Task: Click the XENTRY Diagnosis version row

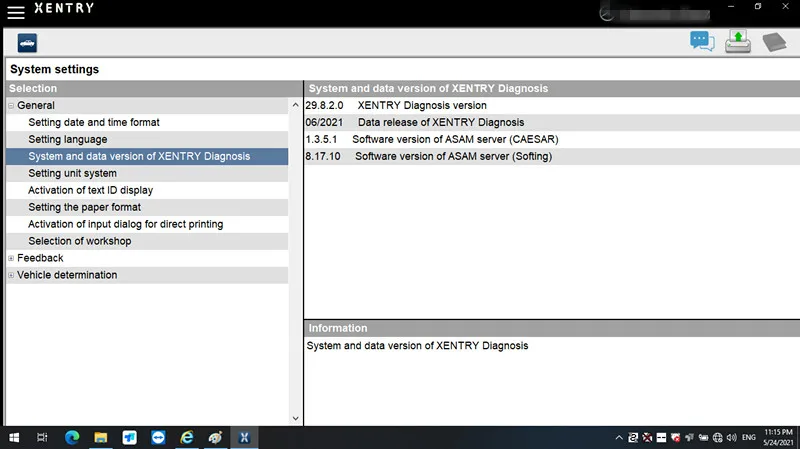Action: [x=552, y=106]
